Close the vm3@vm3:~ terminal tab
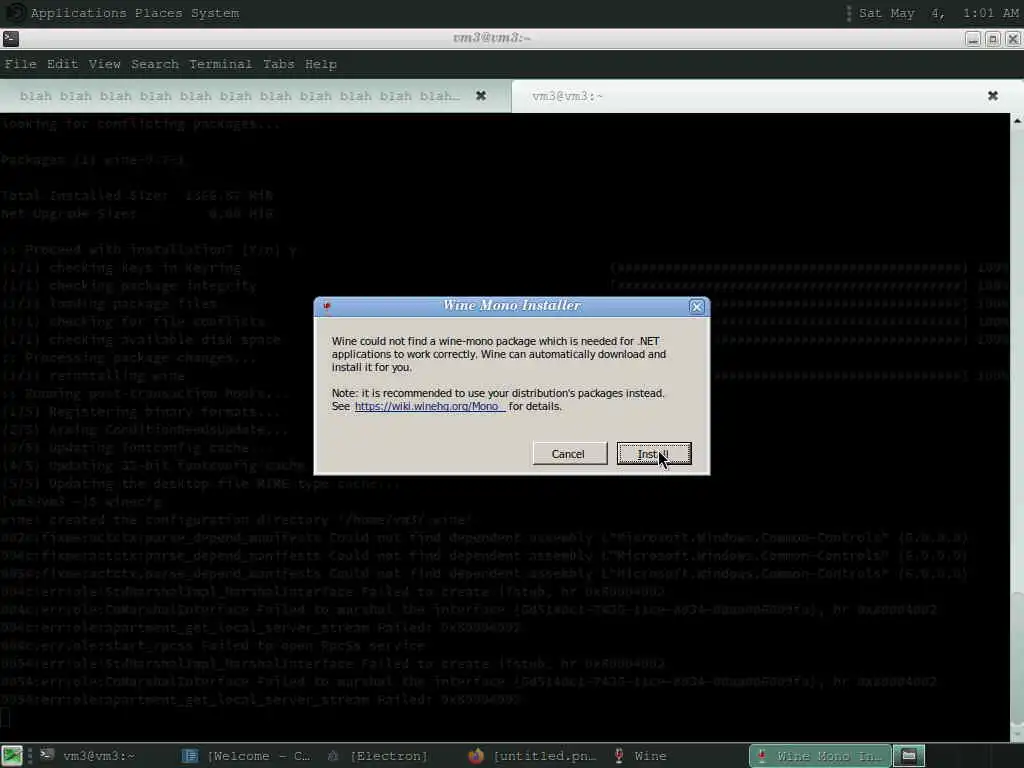The height and width of the screenshot is (768, 1024). coord(993,96)
